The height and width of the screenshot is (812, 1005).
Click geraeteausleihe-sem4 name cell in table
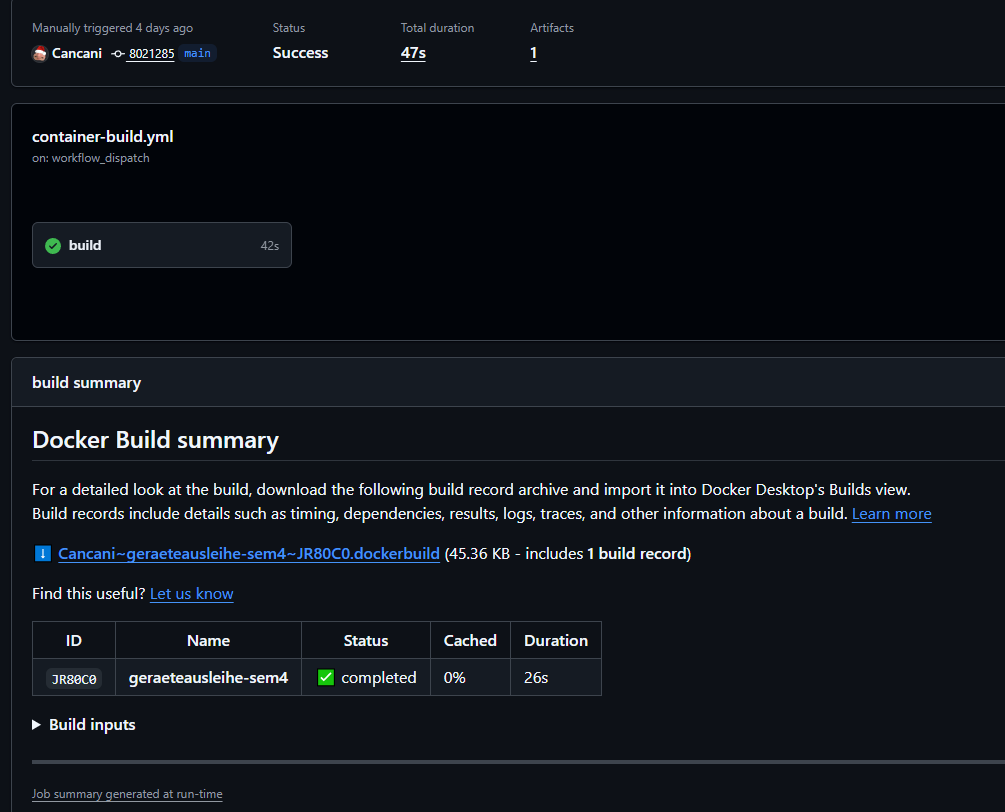pyautogui.click(x=208, y=677)
